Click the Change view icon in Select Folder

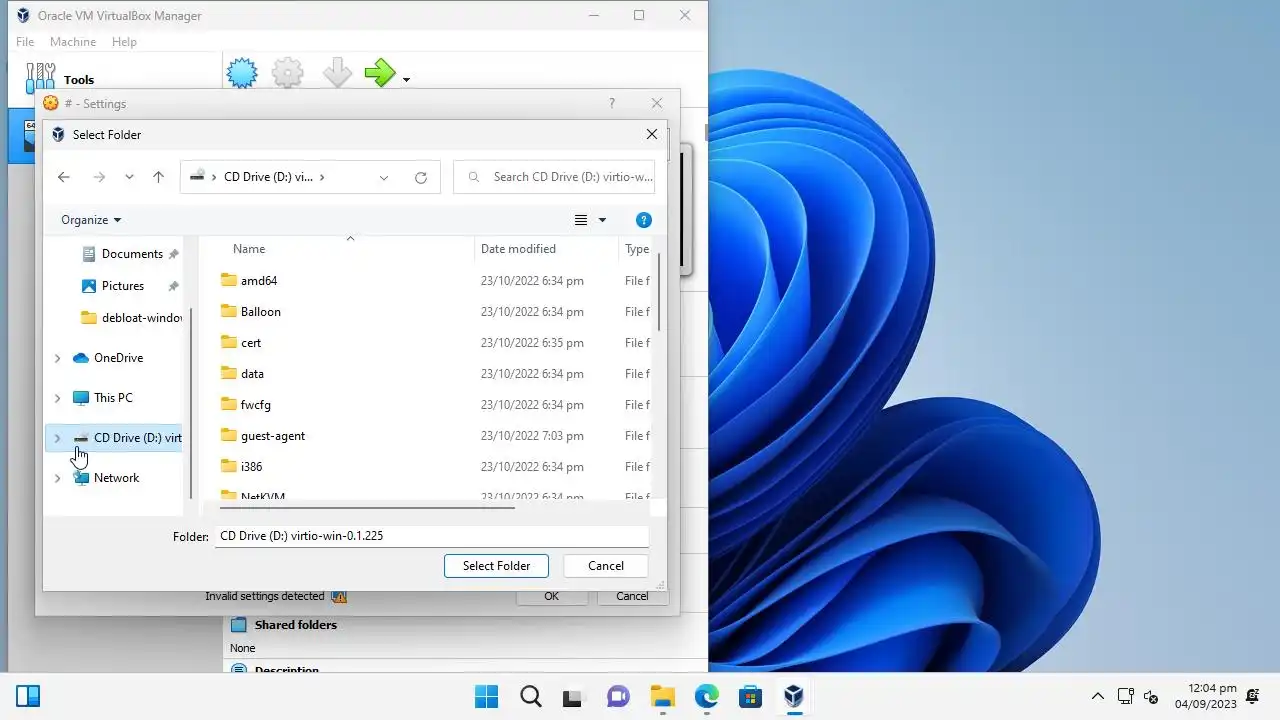pyautogui.click(x=581, y=220)
